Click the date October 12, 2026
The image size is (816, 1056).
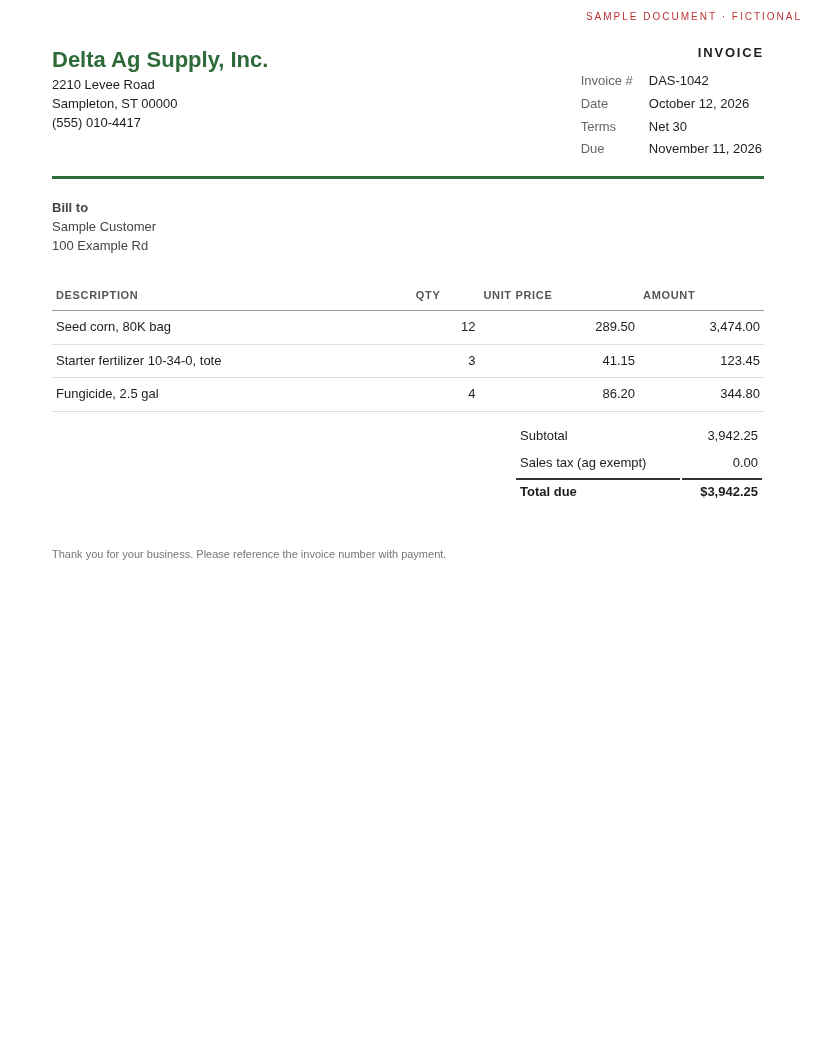point(698,104)
